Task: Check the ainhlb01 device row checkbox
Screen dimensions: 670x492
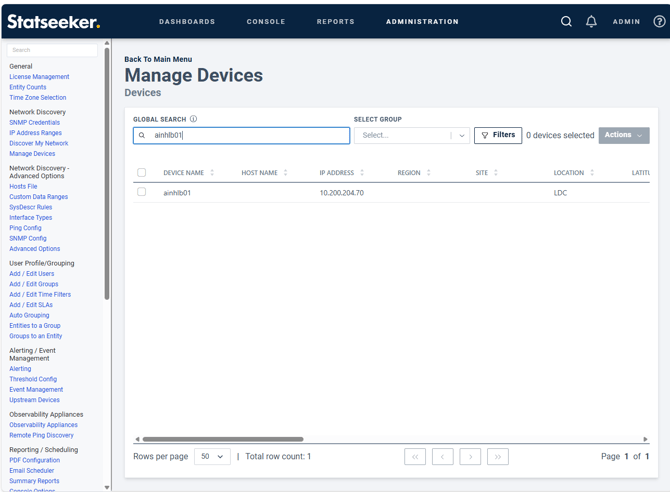Action: [x=141, y=191]
